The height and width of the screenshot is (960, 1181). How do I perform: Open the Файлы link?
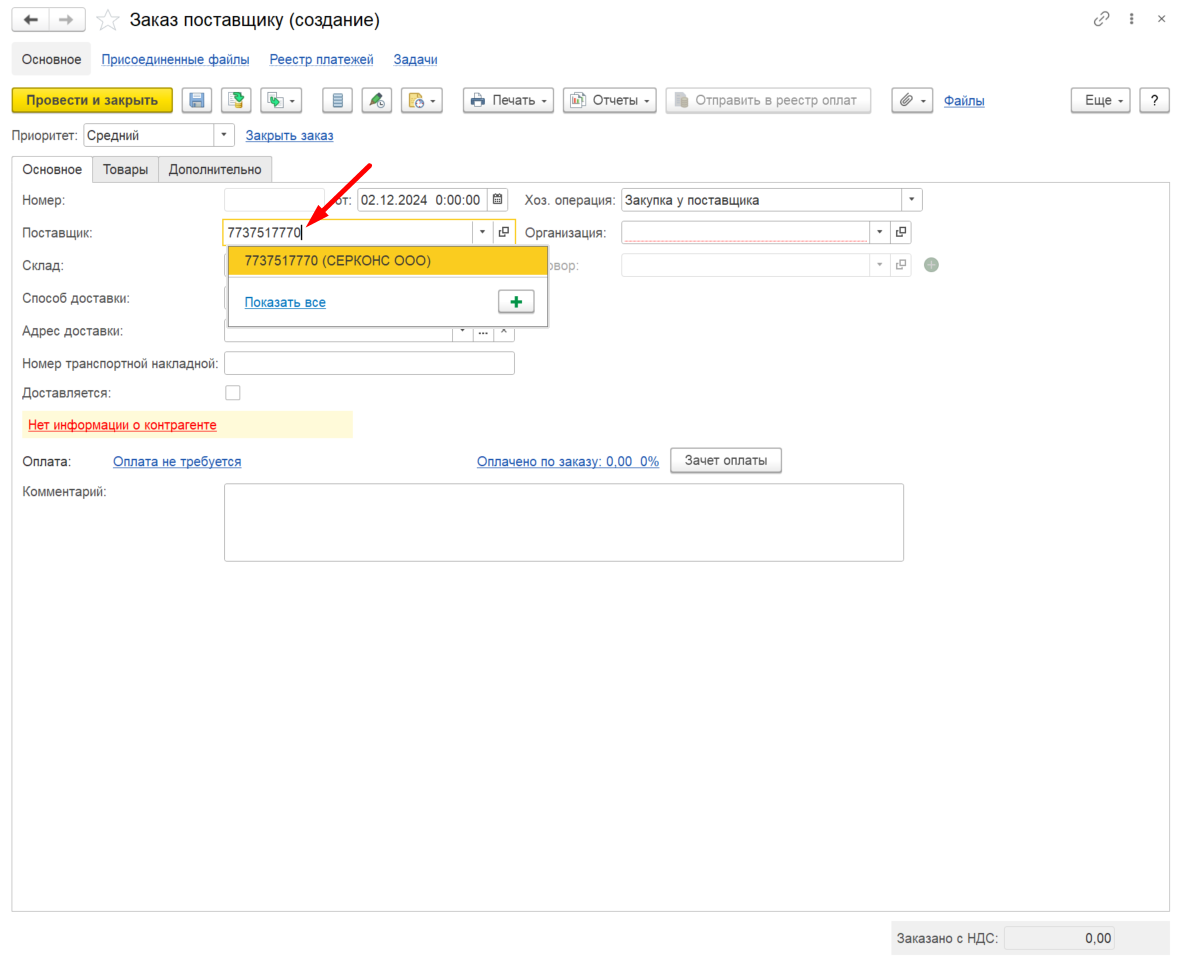point(964,101)
